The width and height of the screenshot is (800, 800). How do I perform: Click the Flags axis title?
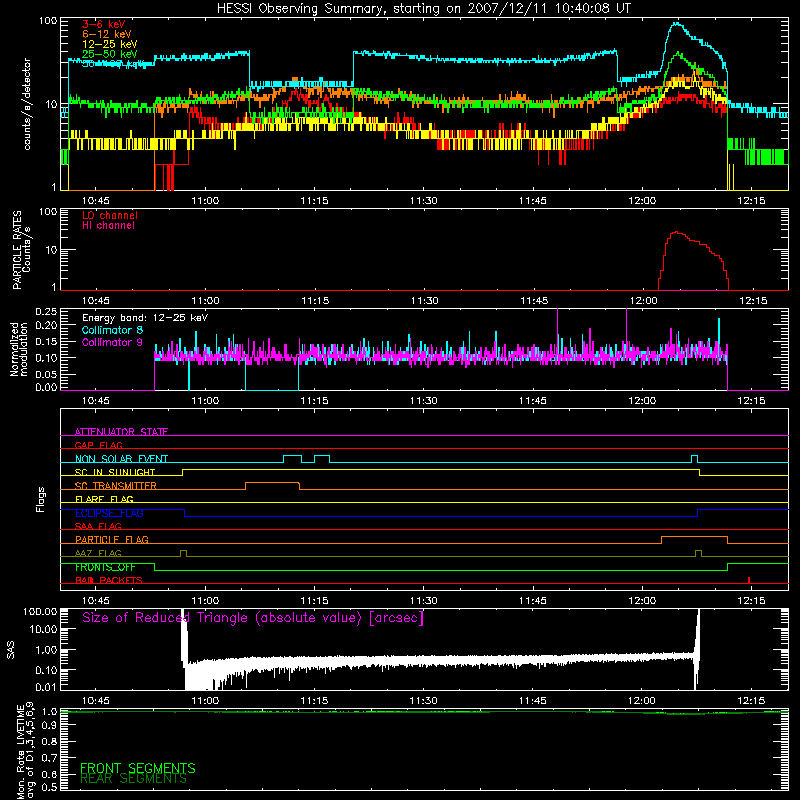coord(41,499)
